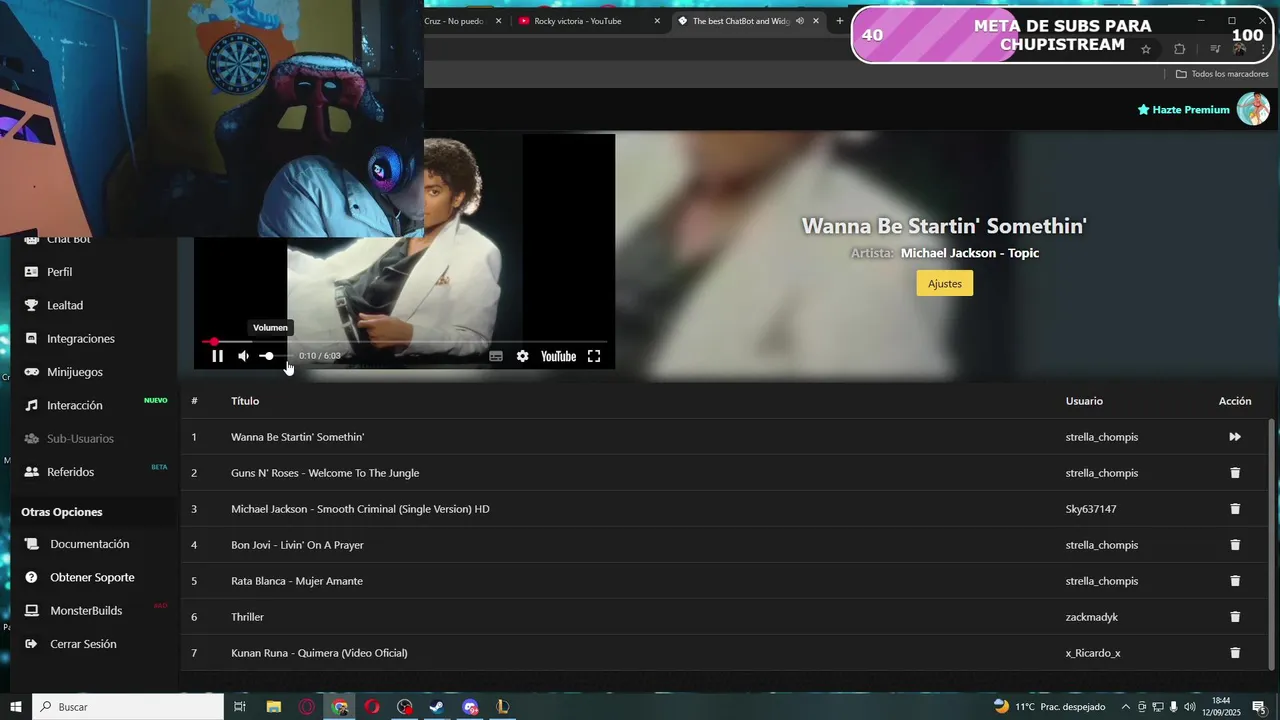
Task: Close the Rocky victoria YouTube tab
Action: tap(657, 21)
